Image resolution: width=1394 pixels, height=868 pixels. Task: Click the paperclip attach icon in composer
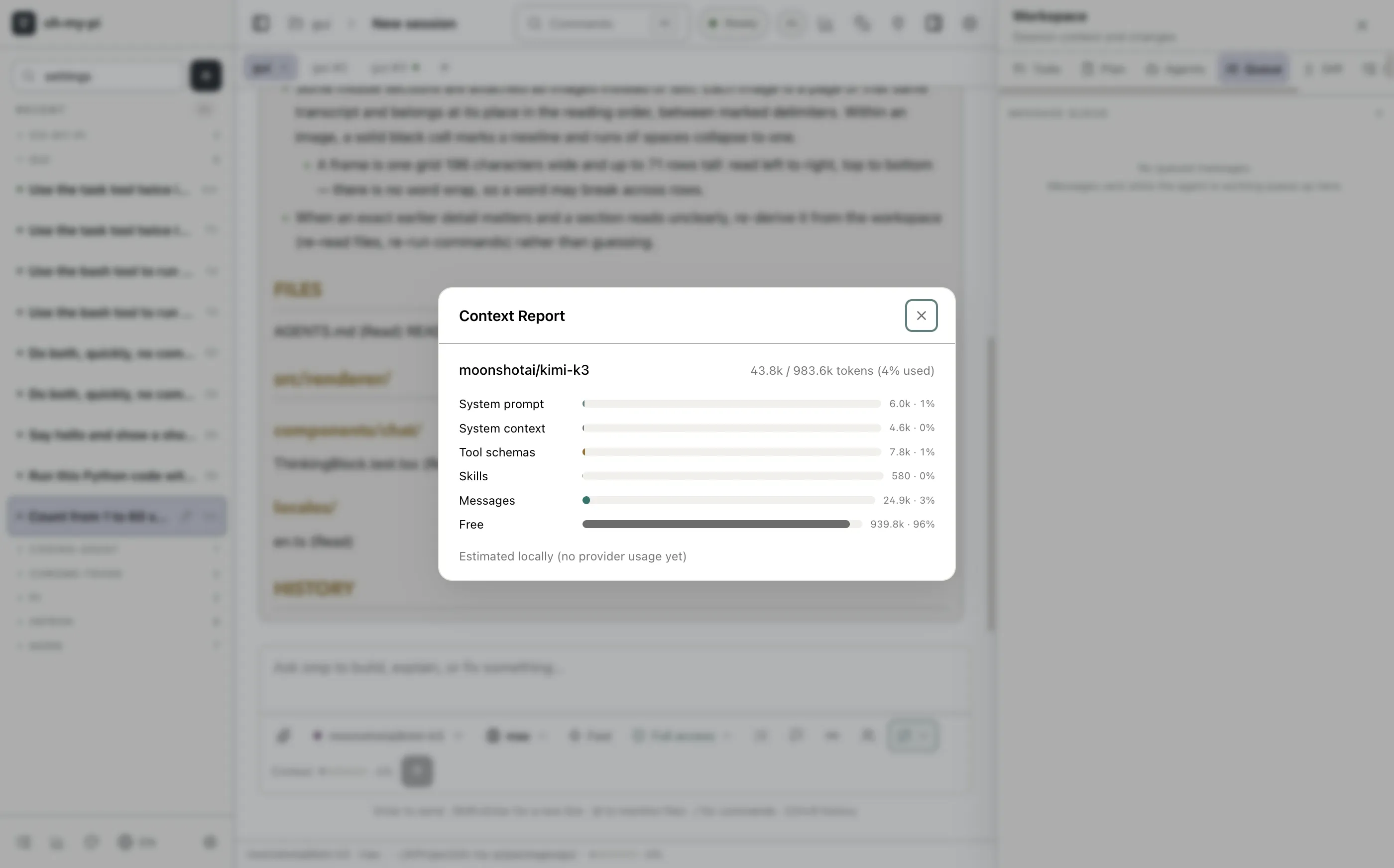(284, 736)
